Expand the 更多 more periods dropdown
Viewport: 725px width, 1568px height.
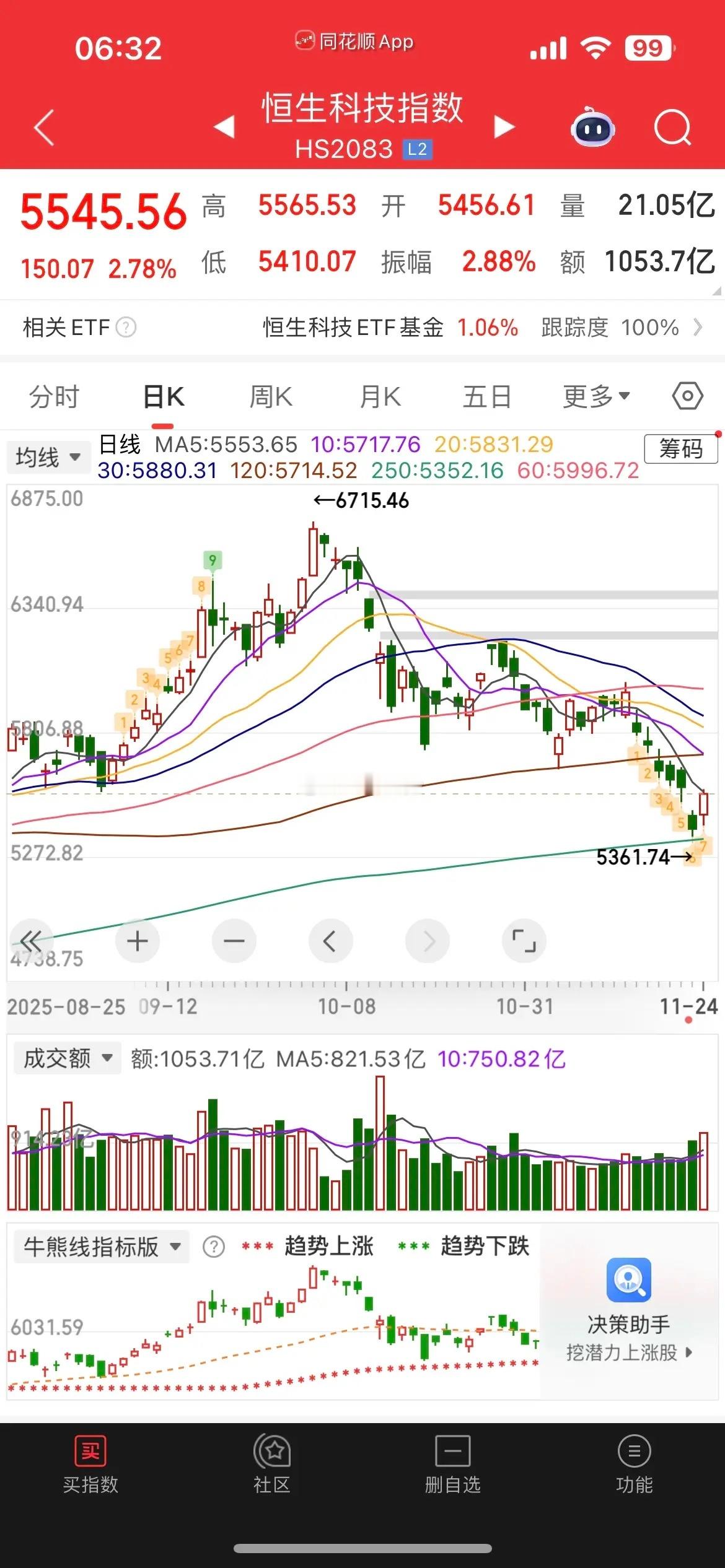coord(596,396)
